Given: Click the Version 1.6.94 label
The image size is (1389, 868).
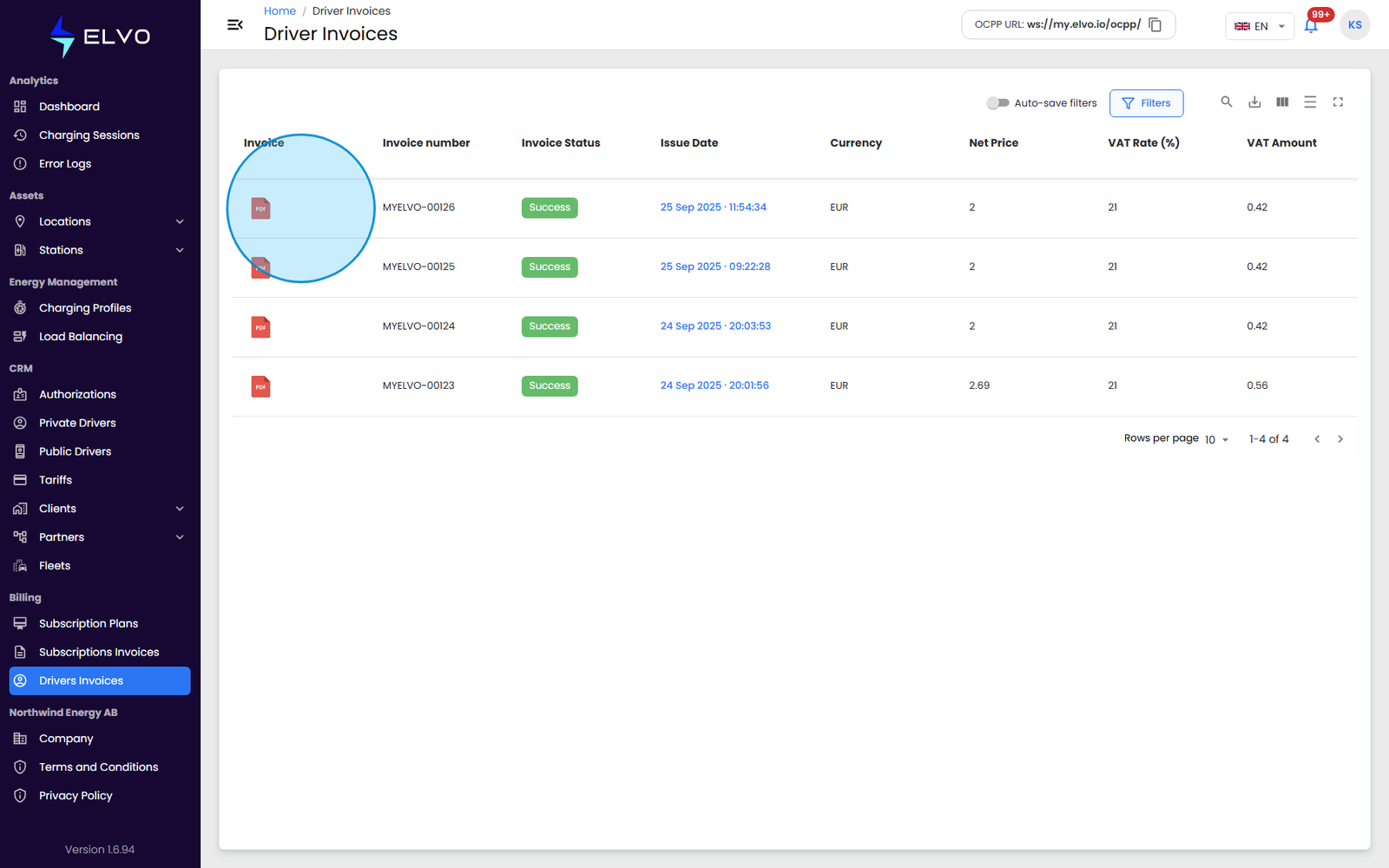Looking at the screenshot, I should (x=100, y=850).
